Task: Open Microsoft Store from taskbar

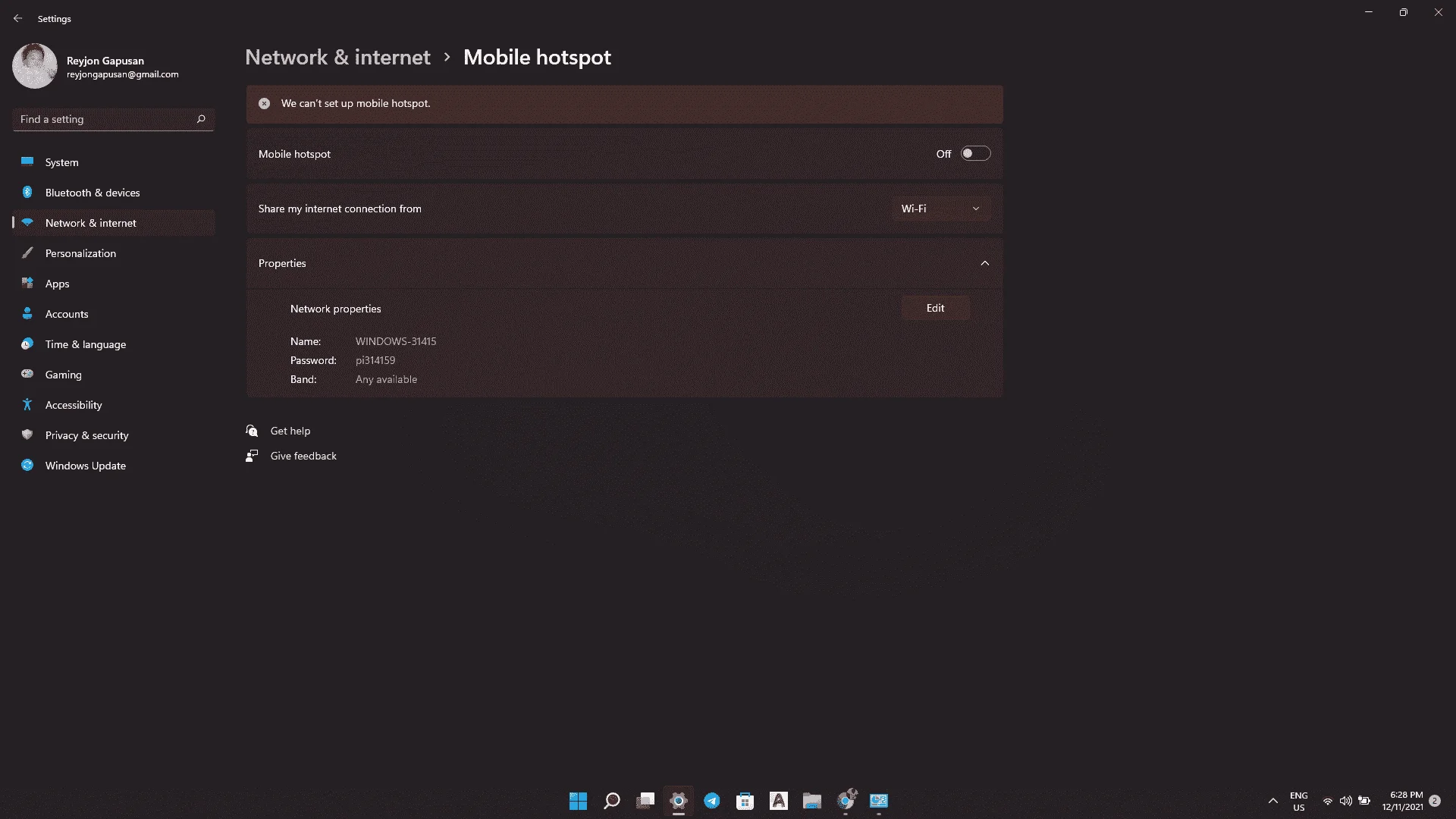Action: click(x=745, y=801)
